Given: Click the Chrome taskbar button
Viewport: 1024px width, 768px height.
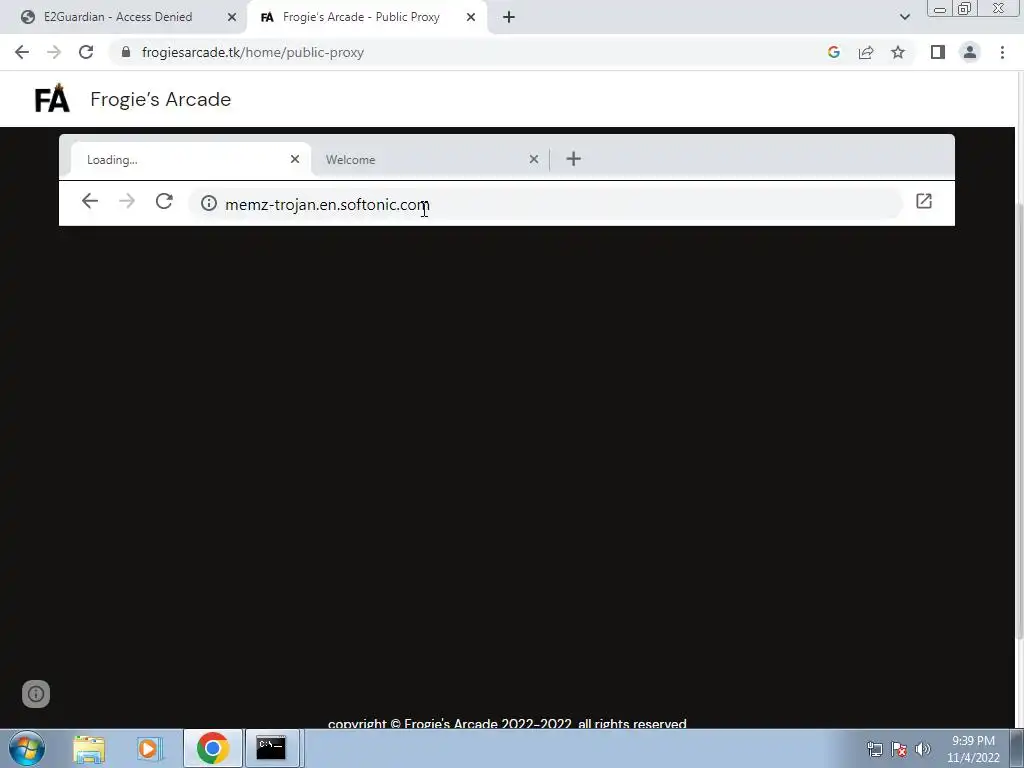Looking at the screenshot, I should (x=213, y=748).
